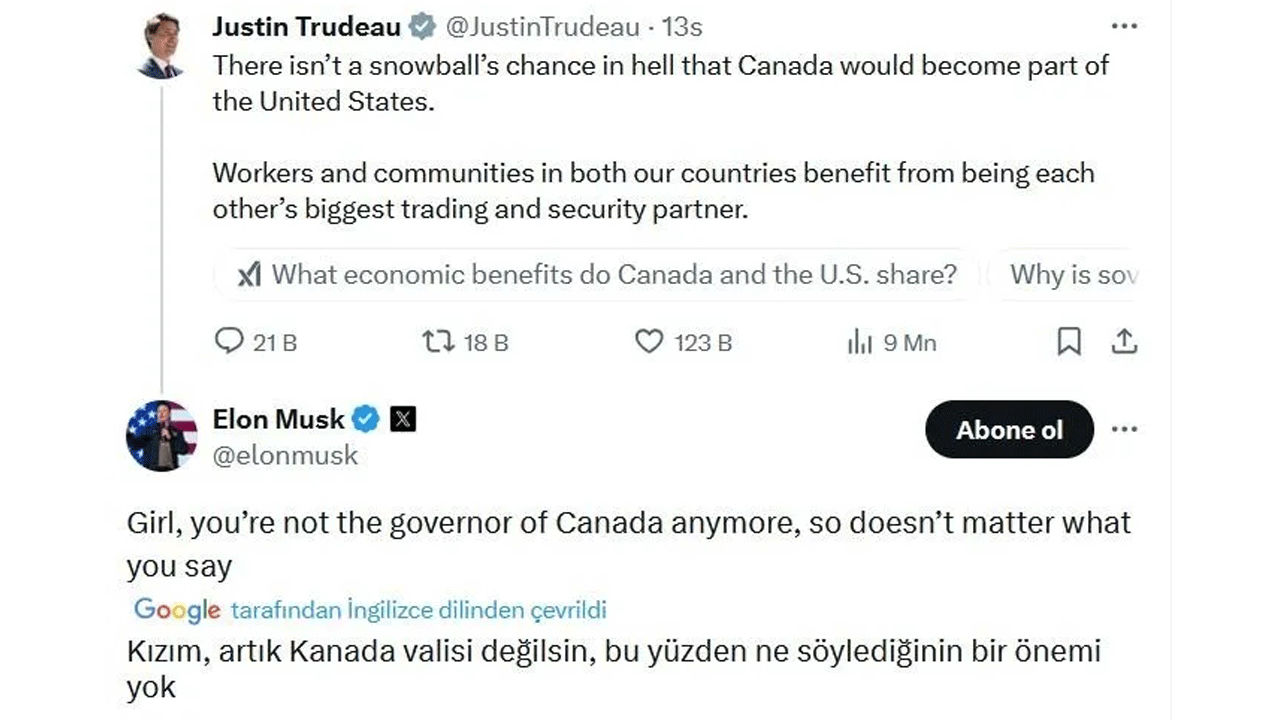Like Justin Trudeau's tweet
1280x720 pixels.
[x=649, y=342]
